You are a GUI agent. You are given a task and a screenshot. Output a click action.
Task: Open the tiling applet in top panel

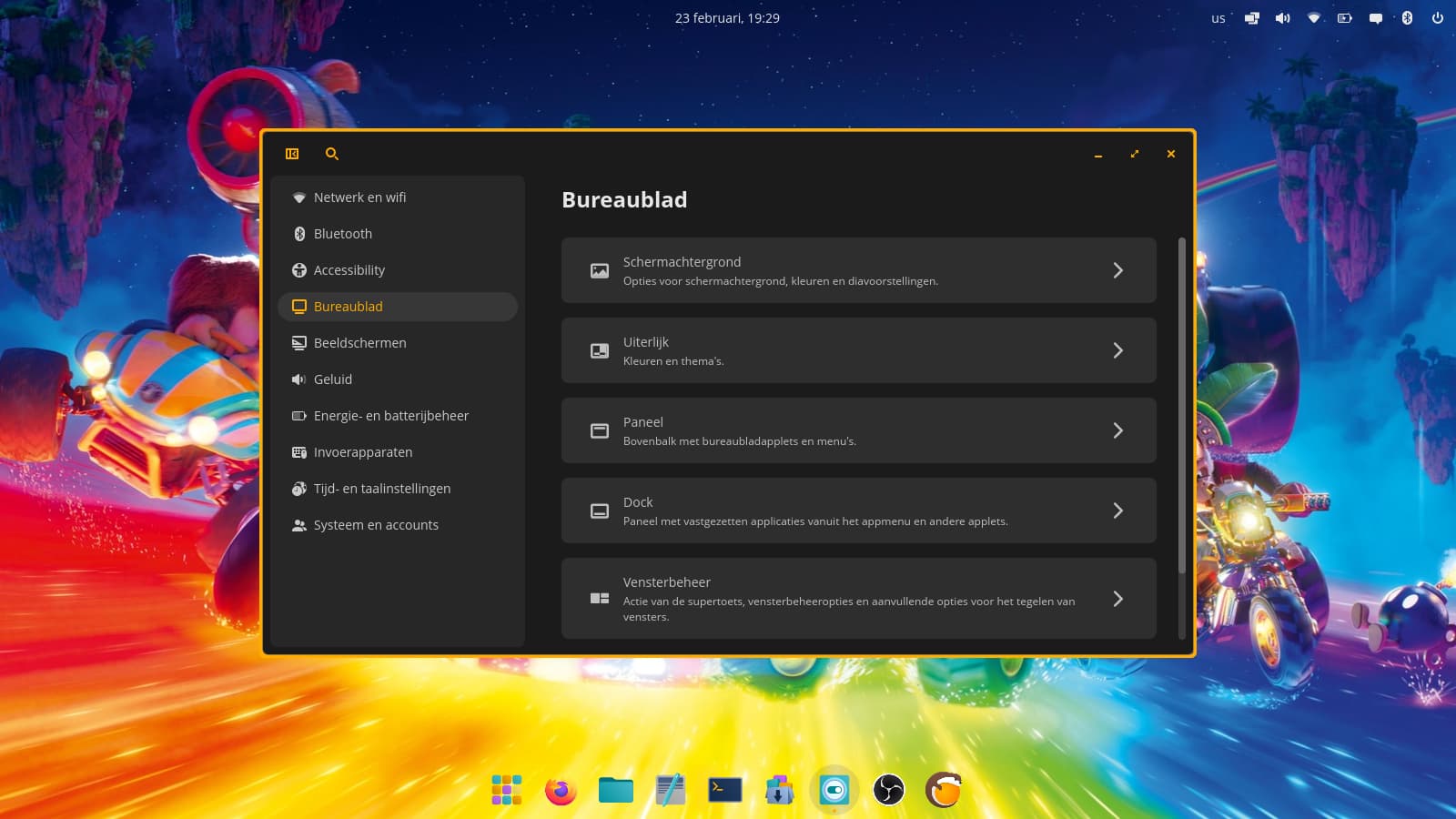[x=1252, y=18]
